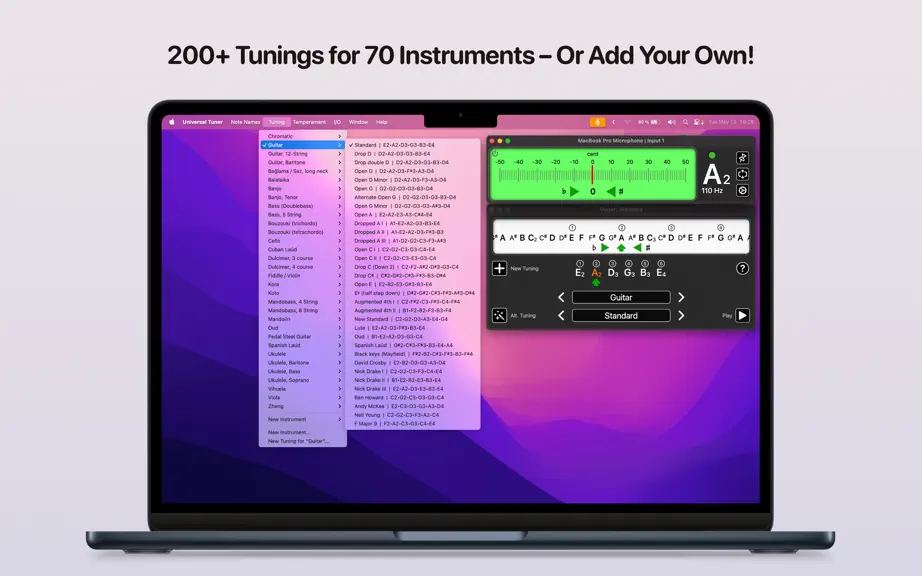The height and width of the screenshot is (576, 922).
Task: Click the circled play icon below 110 Hz
Action: (x=743, y=190)
